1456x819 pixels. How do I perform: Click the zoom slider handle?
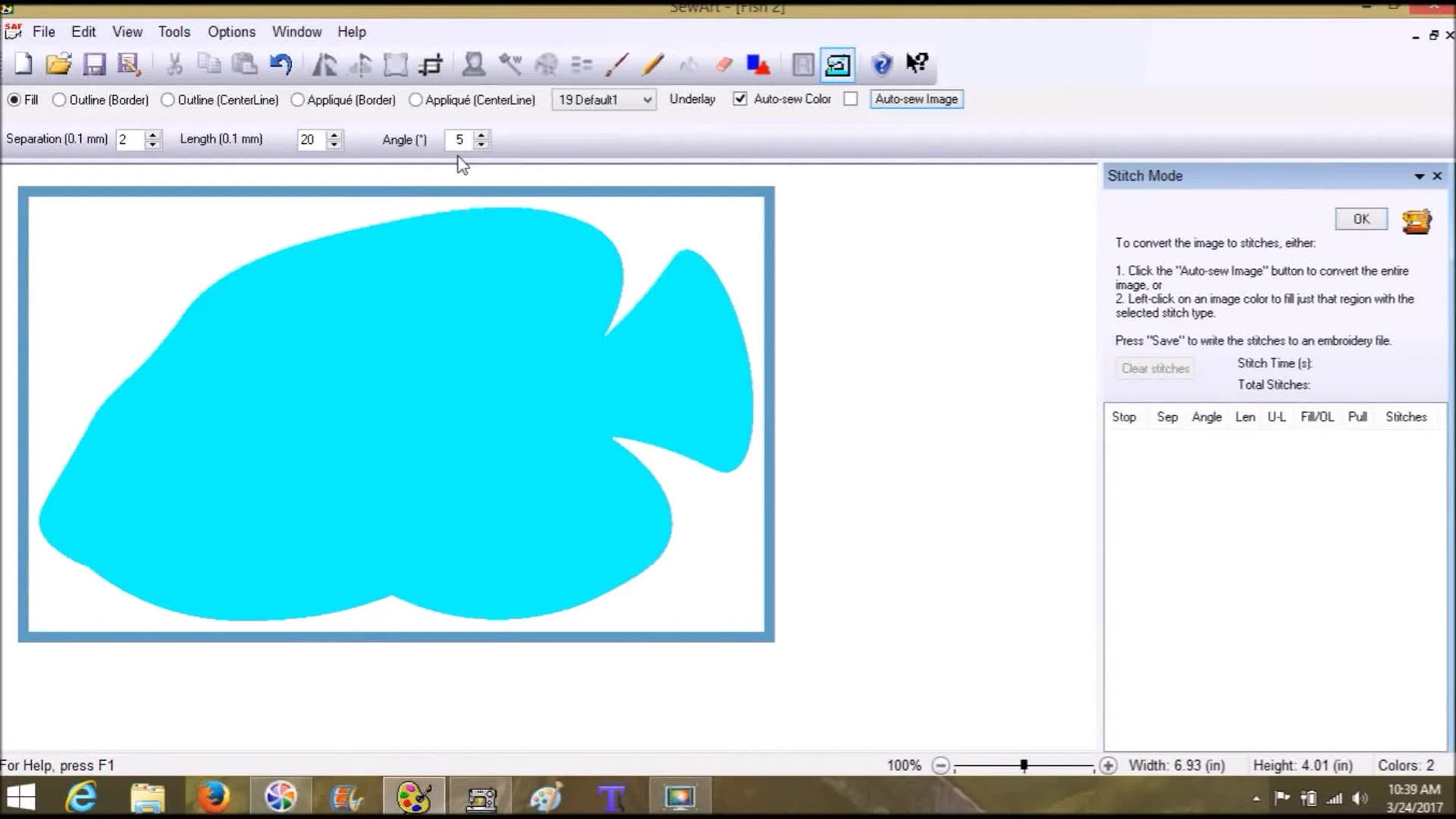[1023, 766]
